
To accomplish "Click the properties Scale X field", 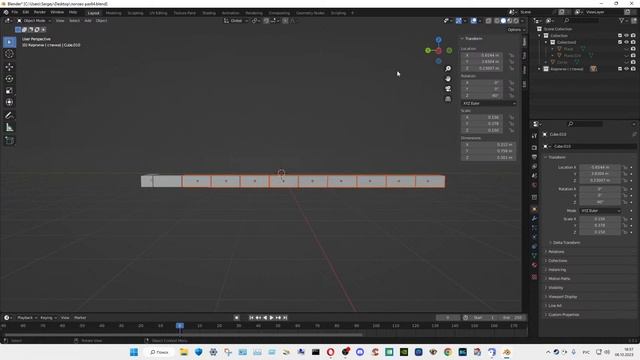I will point(600,219).
